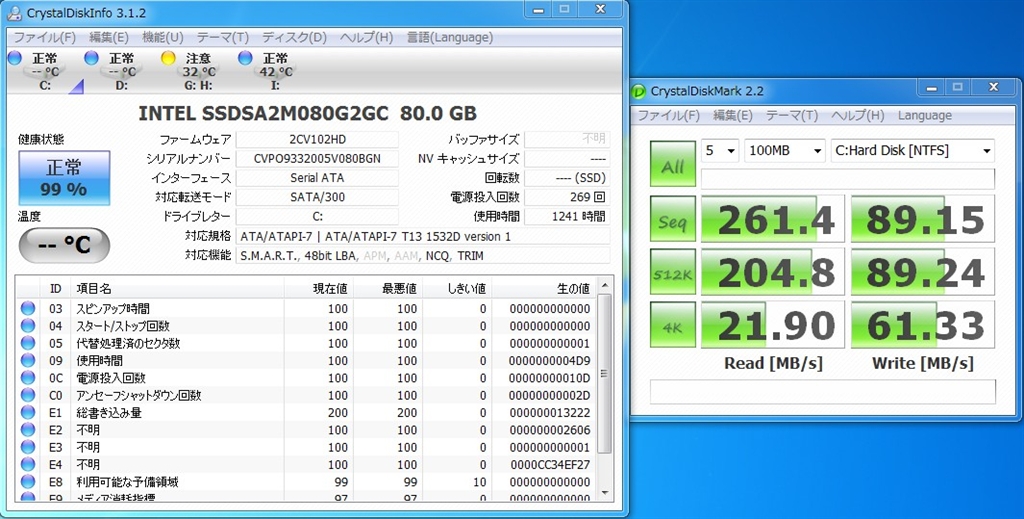This screenshot has width=1024, height=519.
Task: Click status orb for attribute 09
Action: [27, 360]
